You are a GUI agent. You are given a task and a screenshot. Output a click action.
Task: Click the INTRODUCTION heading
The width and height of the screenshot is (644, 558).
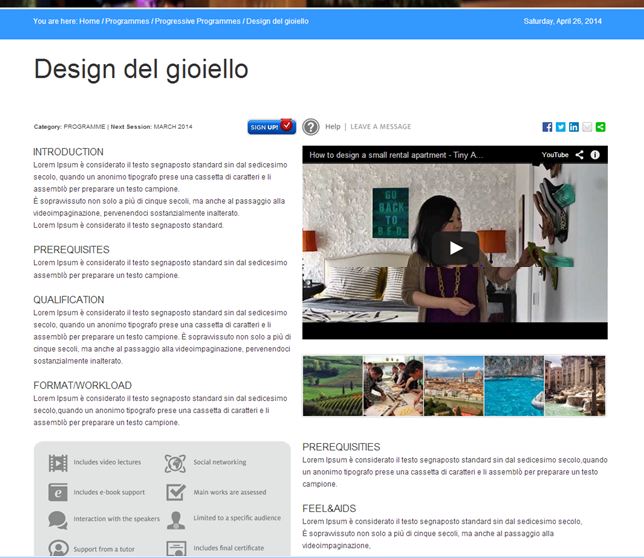[68, 152]
